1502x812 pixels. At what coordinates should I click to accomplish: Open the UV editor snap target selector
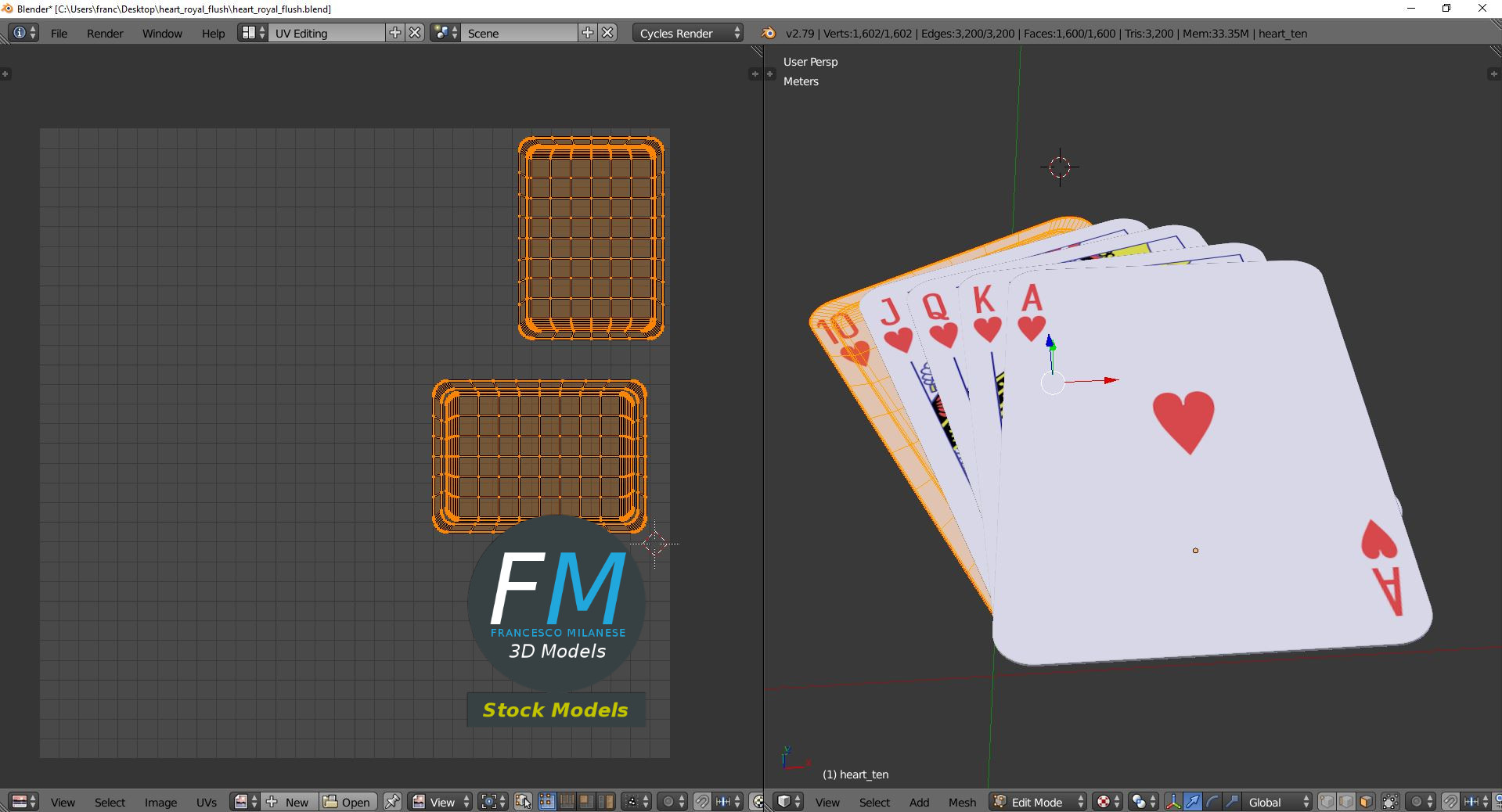(728, 802)
